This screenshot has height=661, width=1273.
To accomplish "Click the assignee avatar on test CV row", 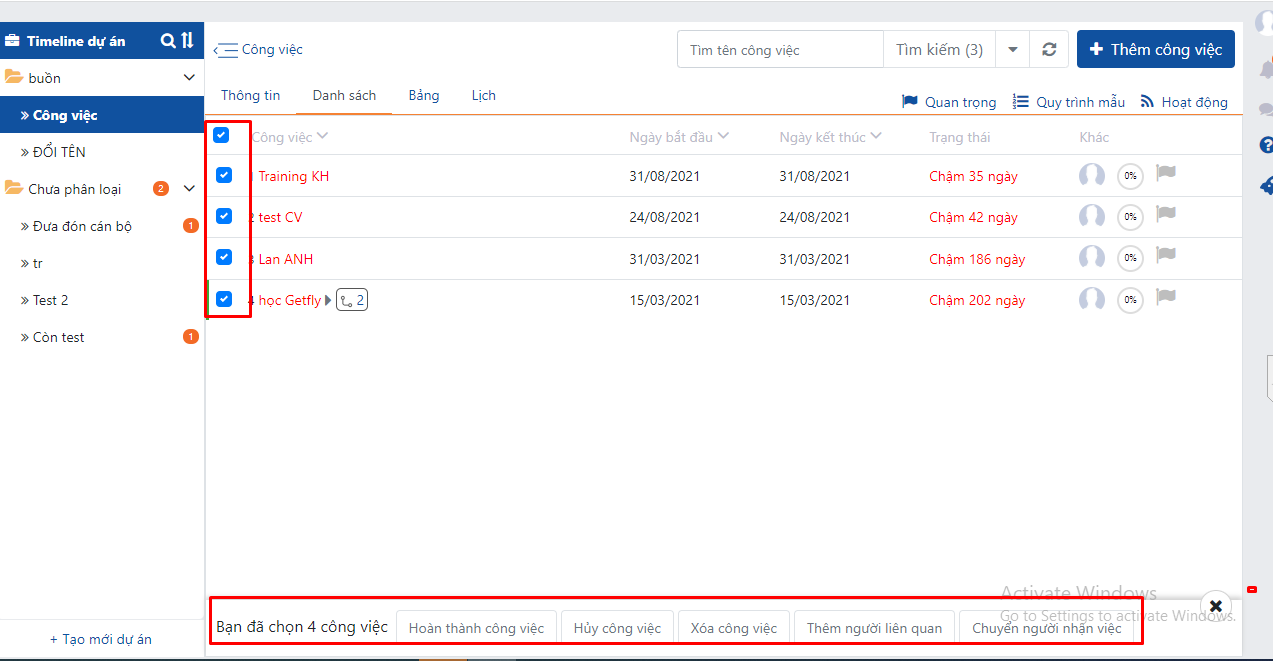I will tap(1091, 217).
